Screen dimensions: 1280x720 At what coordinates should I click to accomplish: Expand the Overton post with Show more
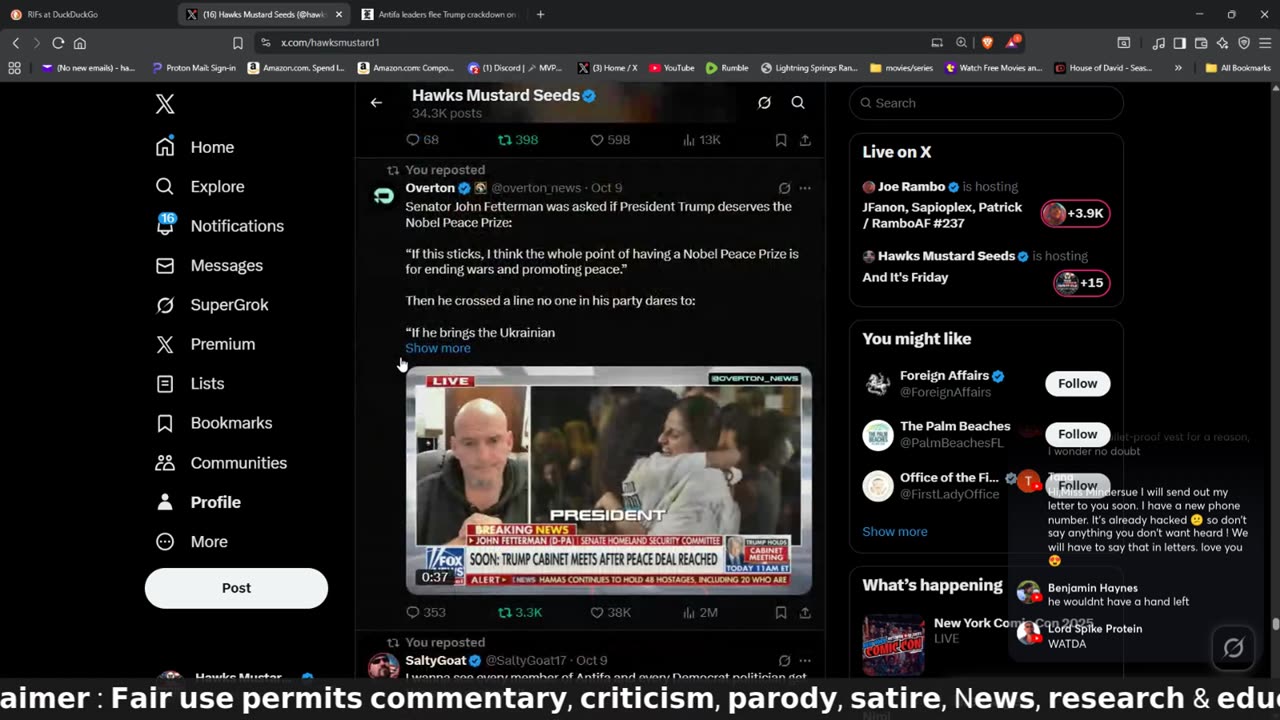[x=437, y=348]
